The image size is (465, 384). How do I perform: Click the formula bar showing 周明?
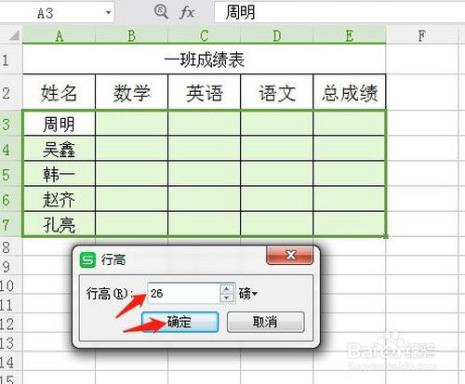point(340,13)
